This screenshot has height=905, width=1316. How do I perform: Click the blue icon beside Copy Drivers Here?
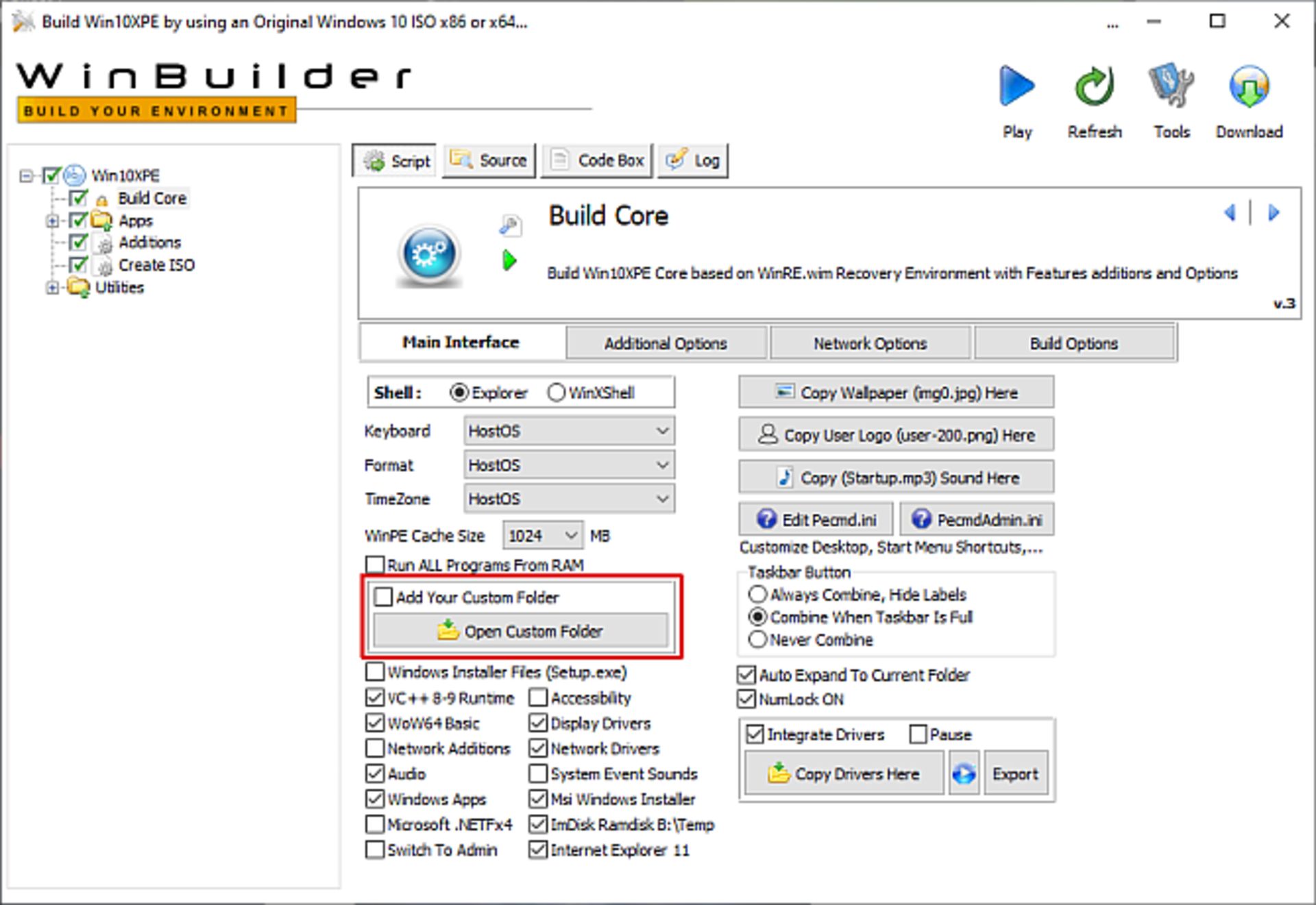[964, 773]
